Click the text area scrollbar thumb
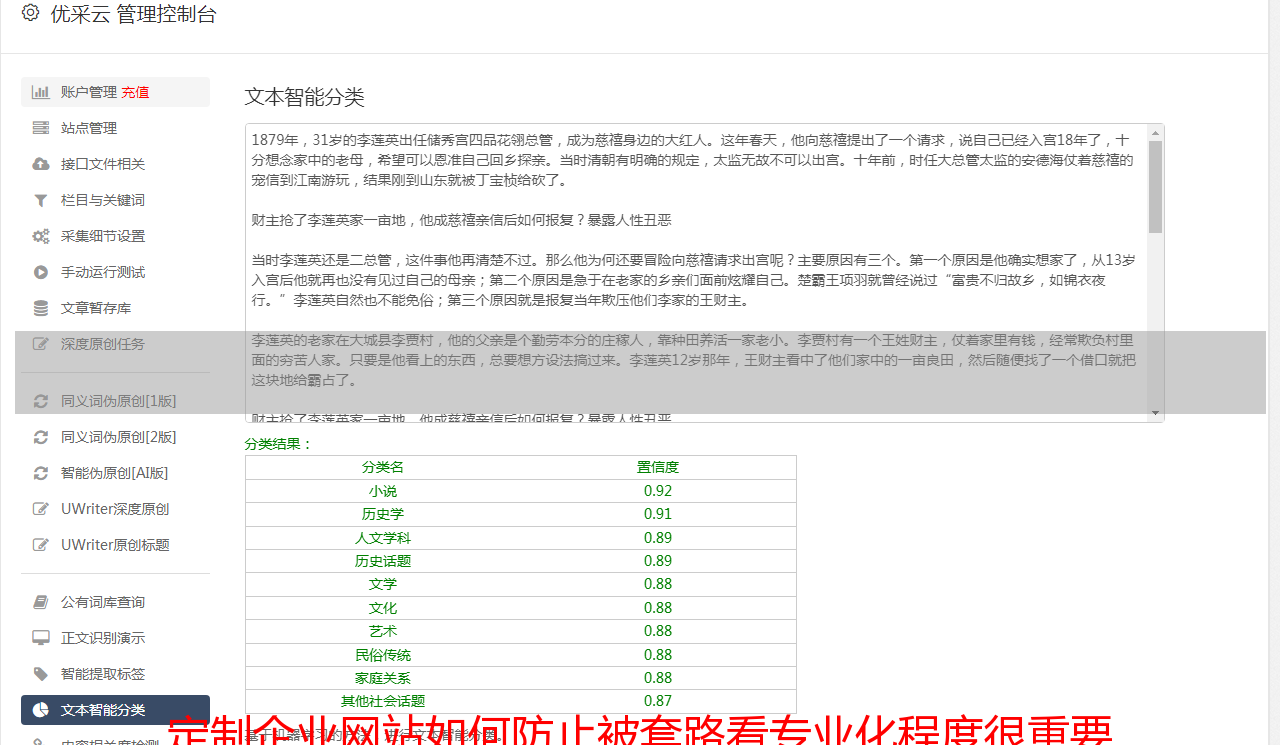1280x745 pixels. pyautogui.click(x=1156, y=187)
